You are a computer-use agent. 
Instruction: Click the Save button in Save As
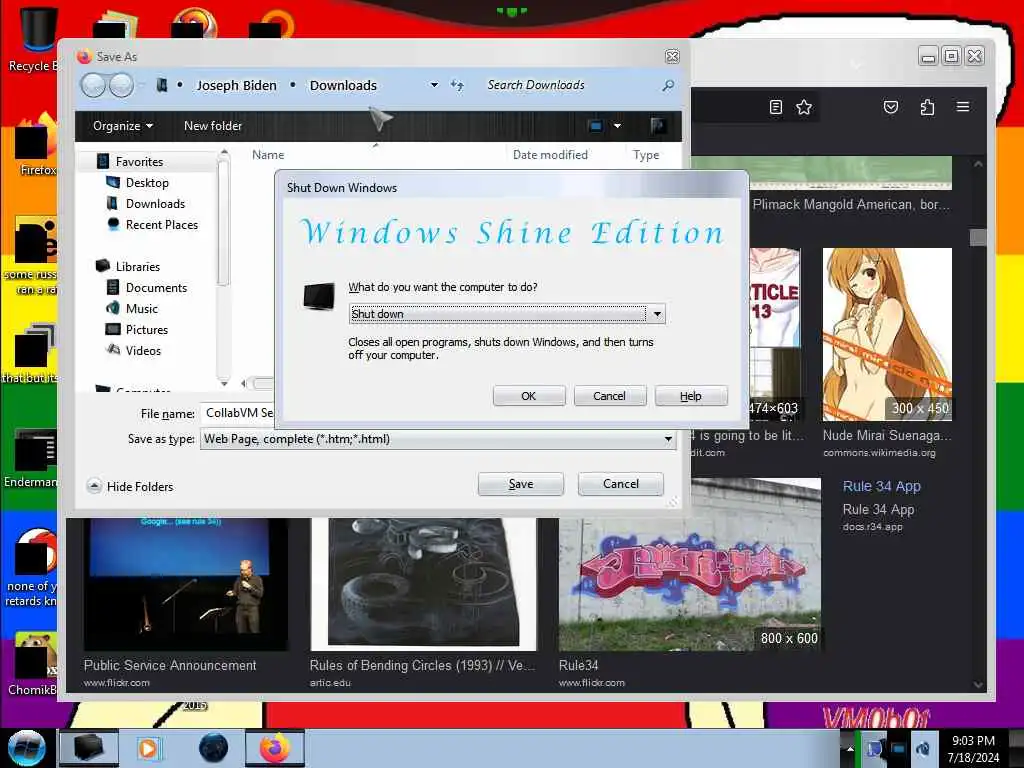(520, 484)
